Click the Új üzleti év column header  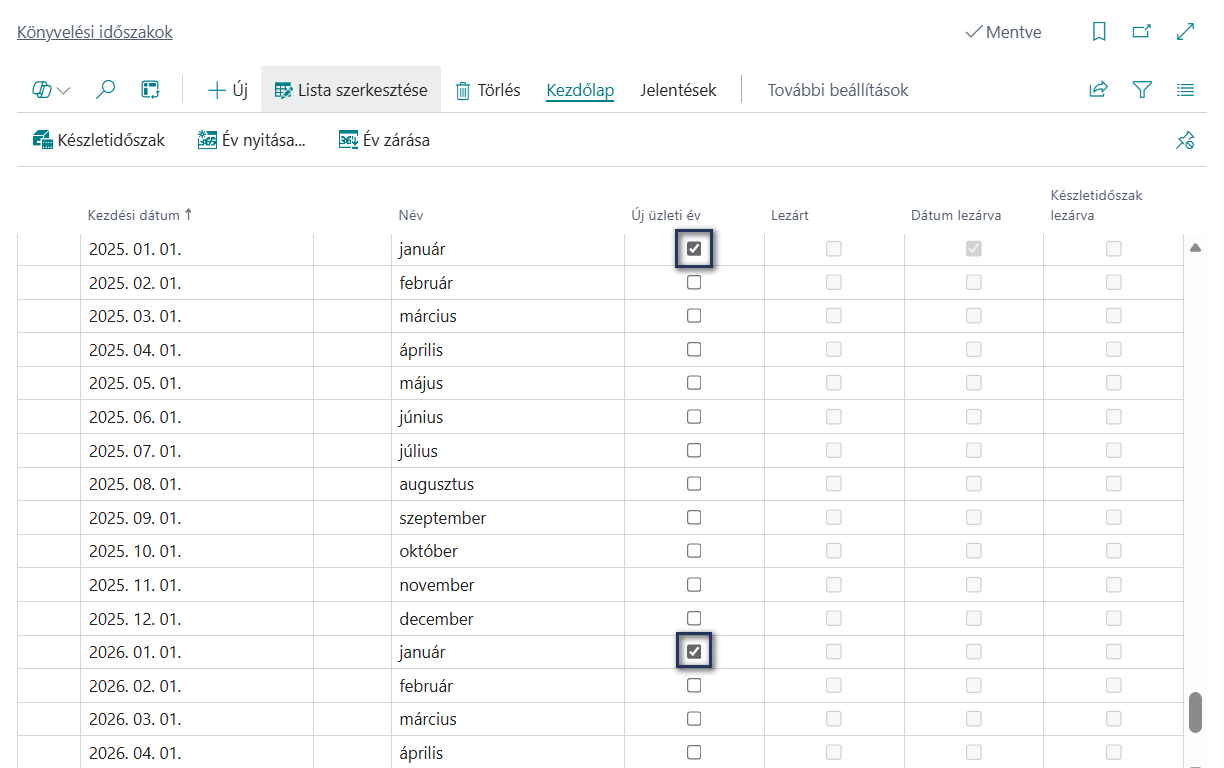click(666, 215)
